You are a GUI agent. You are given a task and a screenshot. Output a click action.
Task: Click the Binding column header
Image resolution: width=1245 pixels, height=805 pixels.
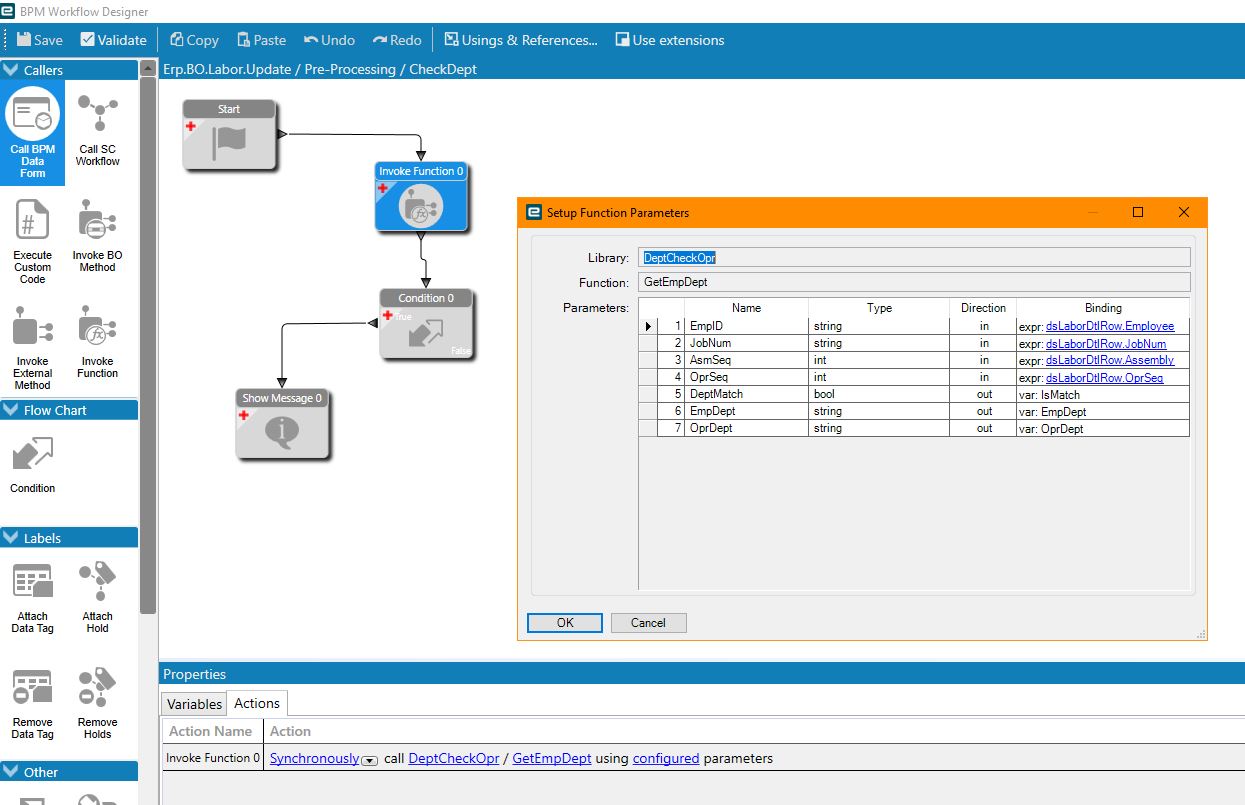pos(1103,308)
